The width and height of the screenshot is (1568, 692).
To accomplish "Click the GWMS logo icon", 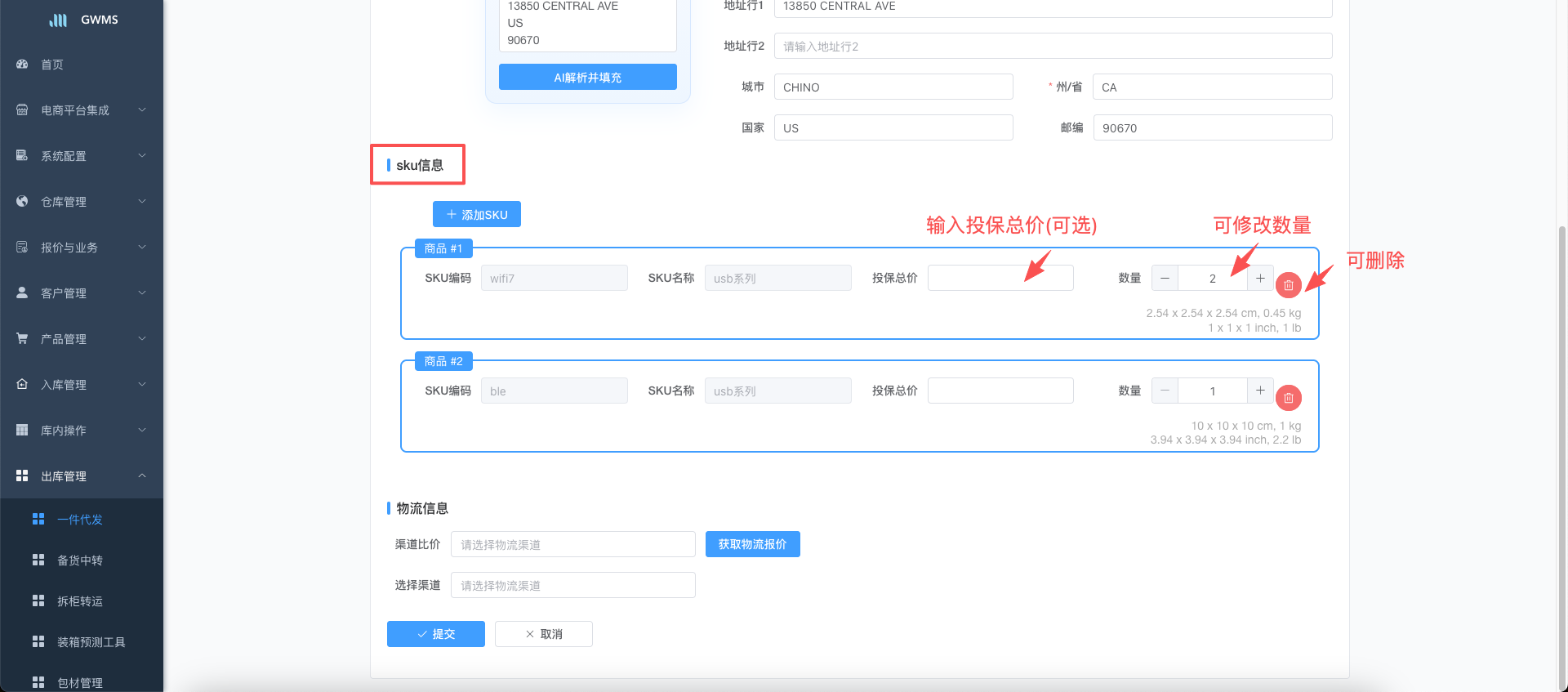I will pos(58,20).
